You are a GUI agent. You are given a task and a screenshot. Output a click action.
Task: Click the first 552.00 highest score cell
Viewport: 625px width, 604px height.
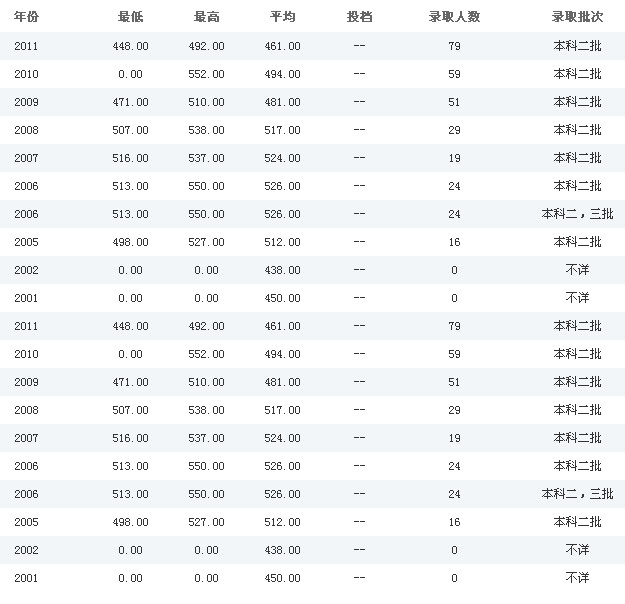click(x=207, y=74)
